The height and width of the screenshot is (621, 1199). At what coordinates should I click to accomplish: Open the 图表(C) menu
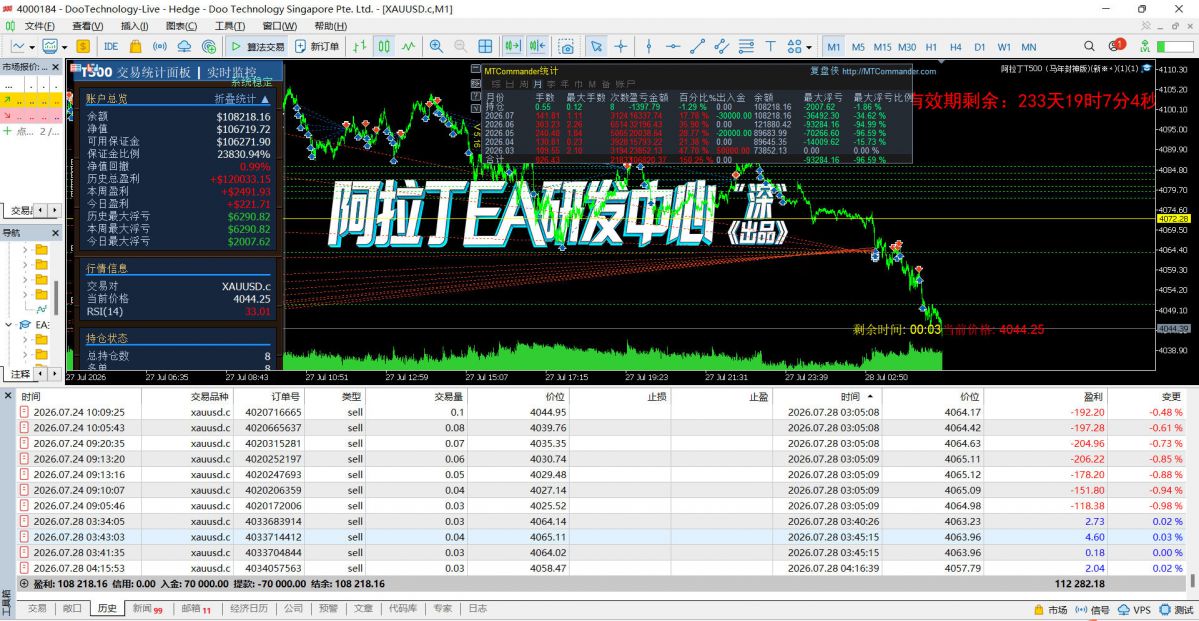click(180, 26)
